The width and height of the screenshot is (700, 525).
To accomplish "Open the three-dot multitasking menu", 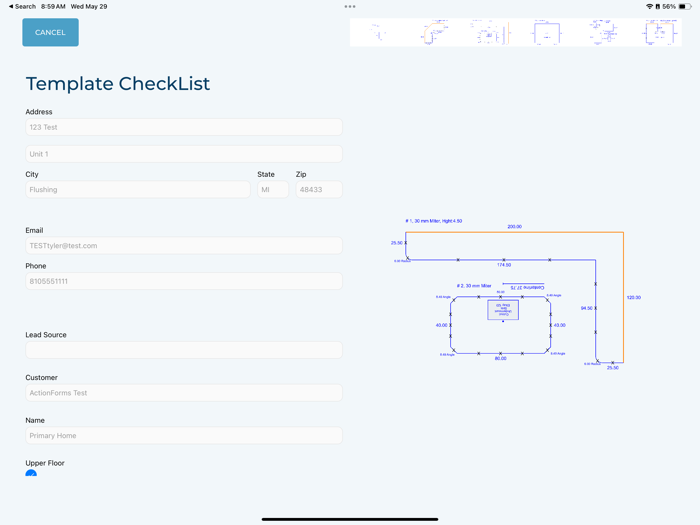I will point(350,6).
